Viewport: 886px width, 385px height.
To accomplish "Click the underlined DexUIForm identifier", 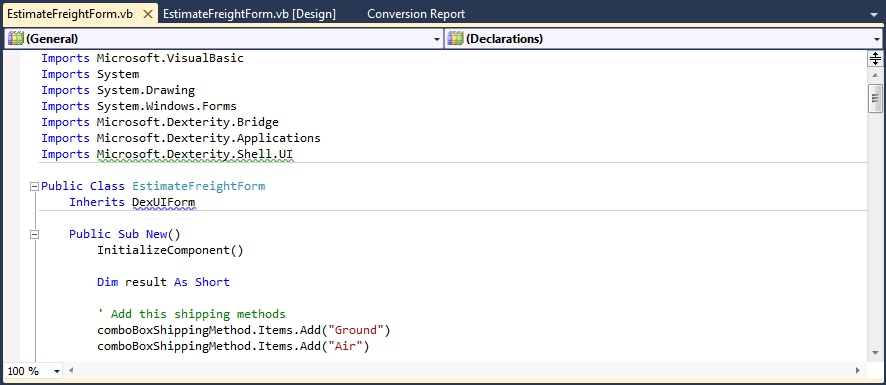I will tap(164, 202).
